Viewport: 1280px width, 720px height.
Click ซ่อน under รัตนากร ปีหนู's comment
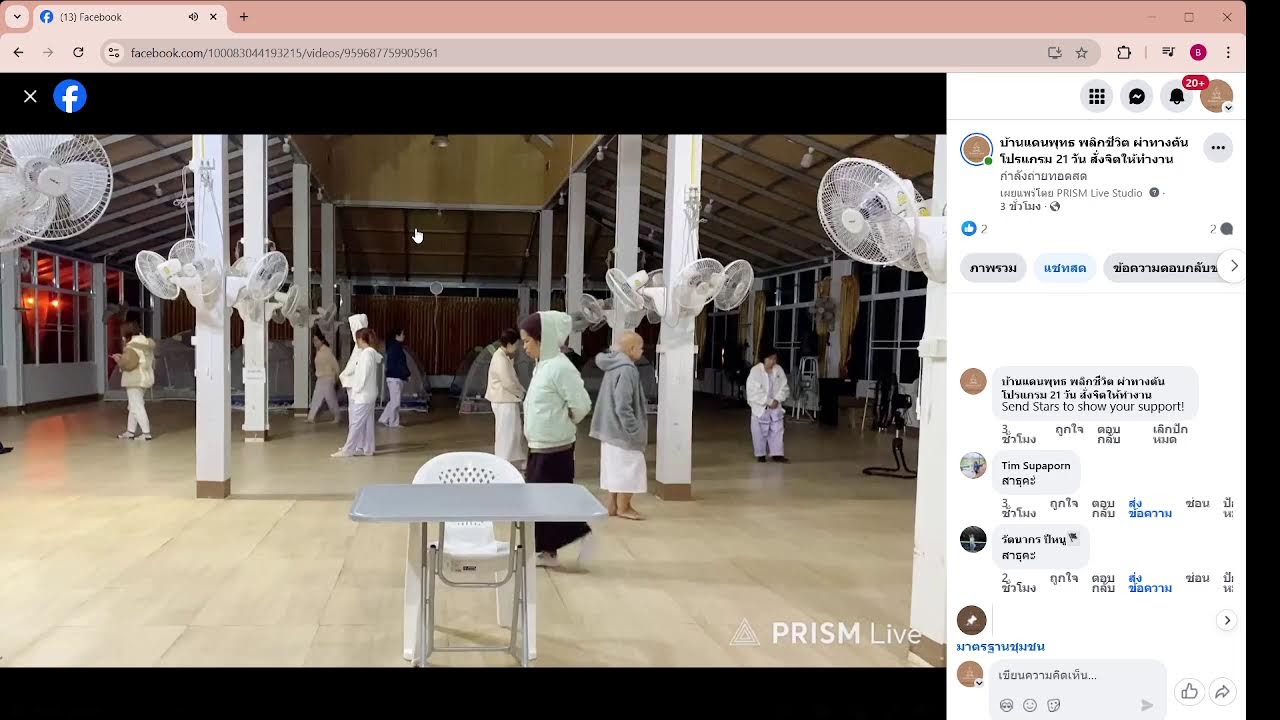[1197, 578]
